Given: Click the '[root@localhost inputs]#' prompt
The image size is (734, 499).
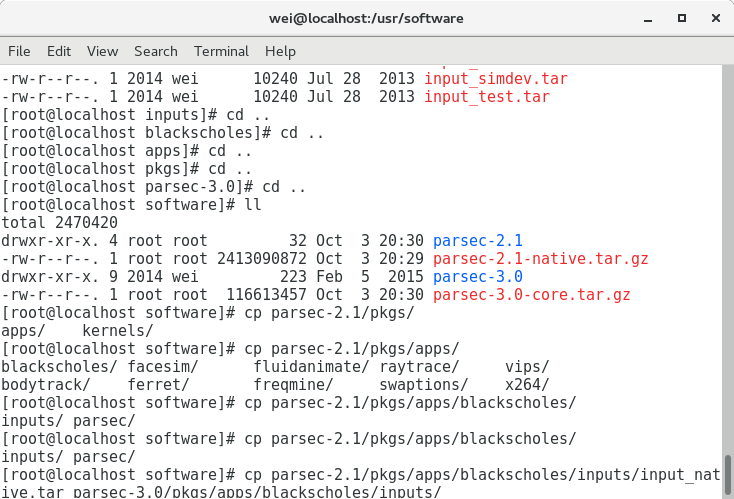Looking at the screenshot, I should click(109, 115).
